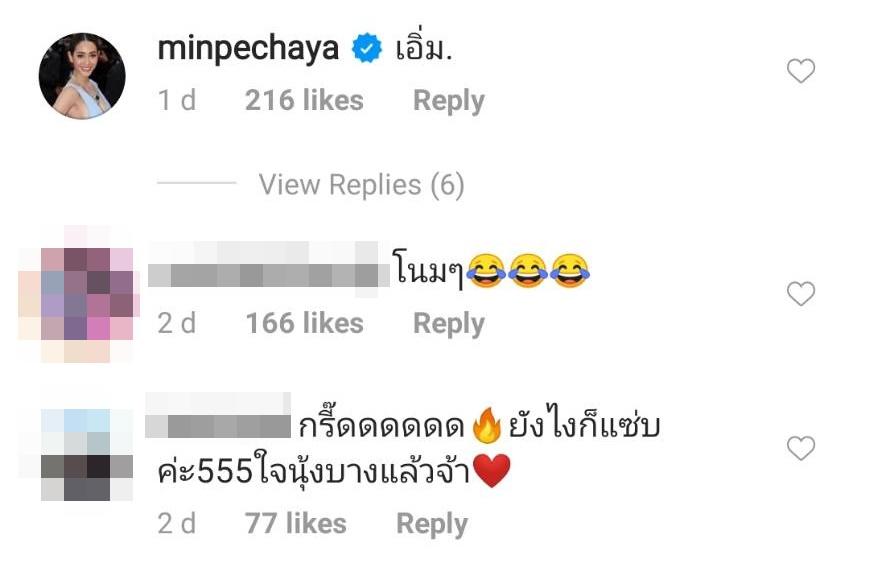869x571 pixels.
Task: Tap the heart beside the 166 likes comment
Action: (x=801, y=294)
